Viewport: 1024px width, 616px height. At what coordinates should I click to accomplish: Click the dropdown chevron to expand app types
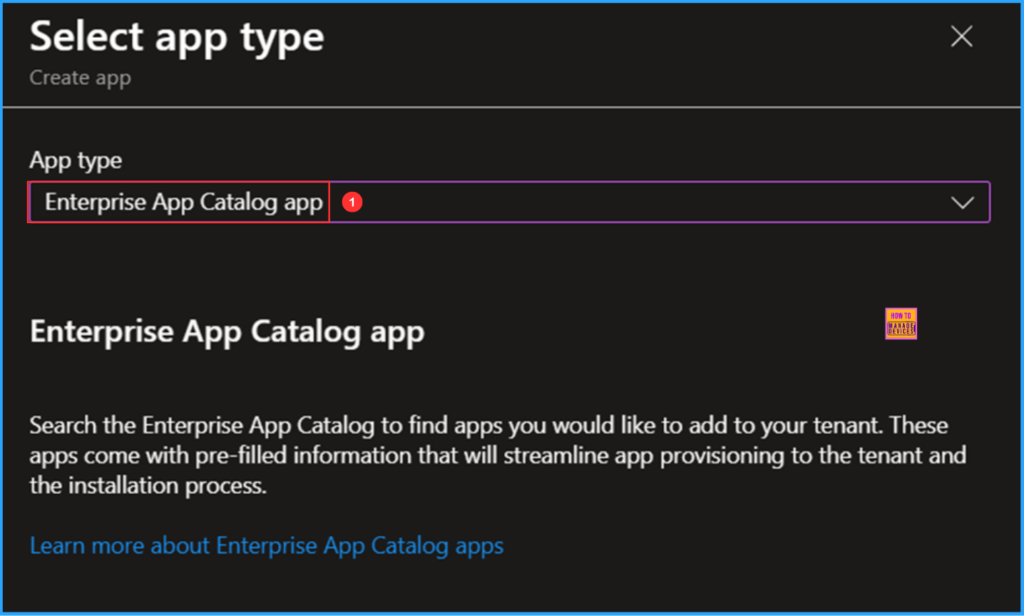point(963,202)
